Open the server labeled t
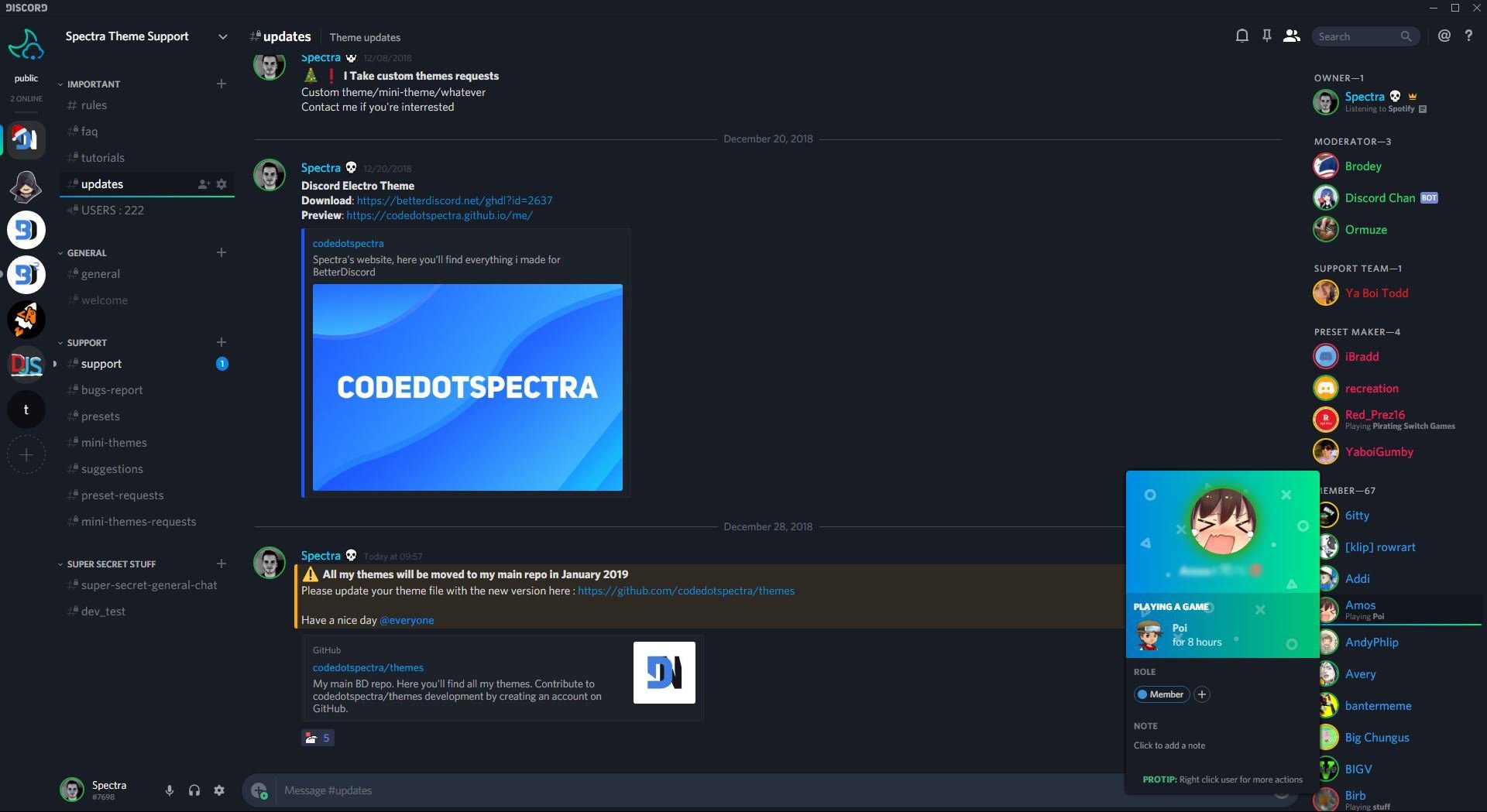This screenshot has height=812, width=1487. [x=26, y=409]
